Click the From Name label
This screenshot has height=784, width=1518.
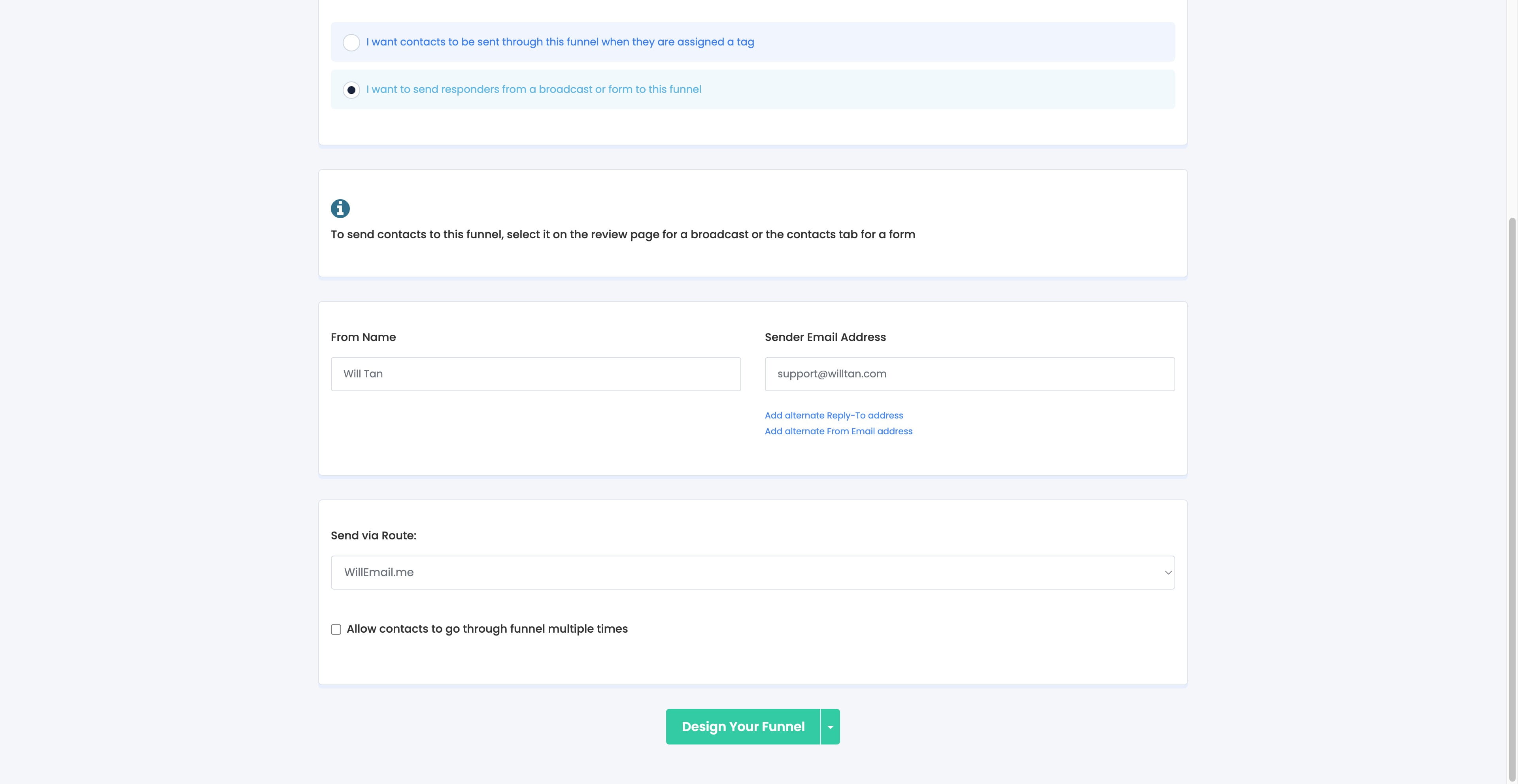[363, 337]
